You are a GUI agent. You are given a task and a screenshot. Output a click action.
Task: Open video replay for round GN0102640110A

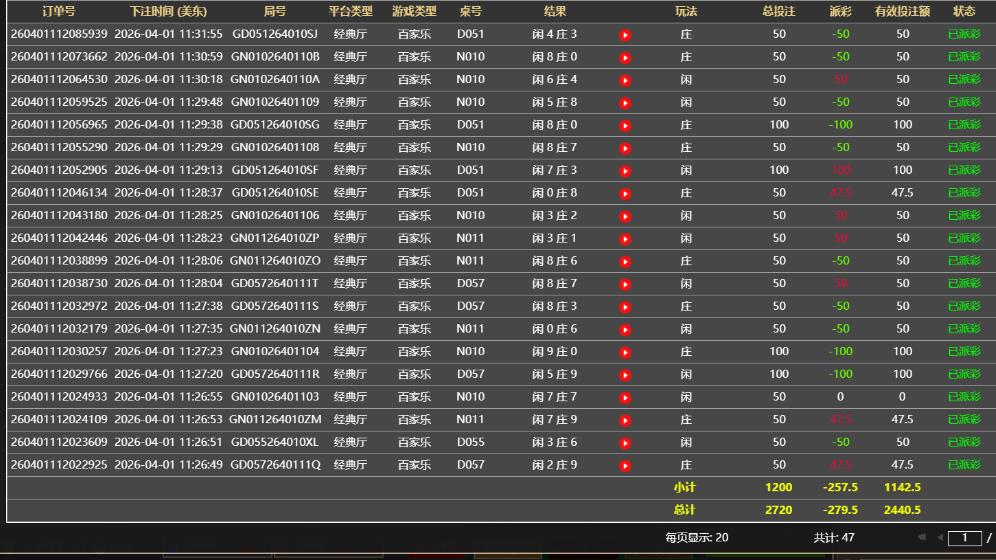coord(625,80)
